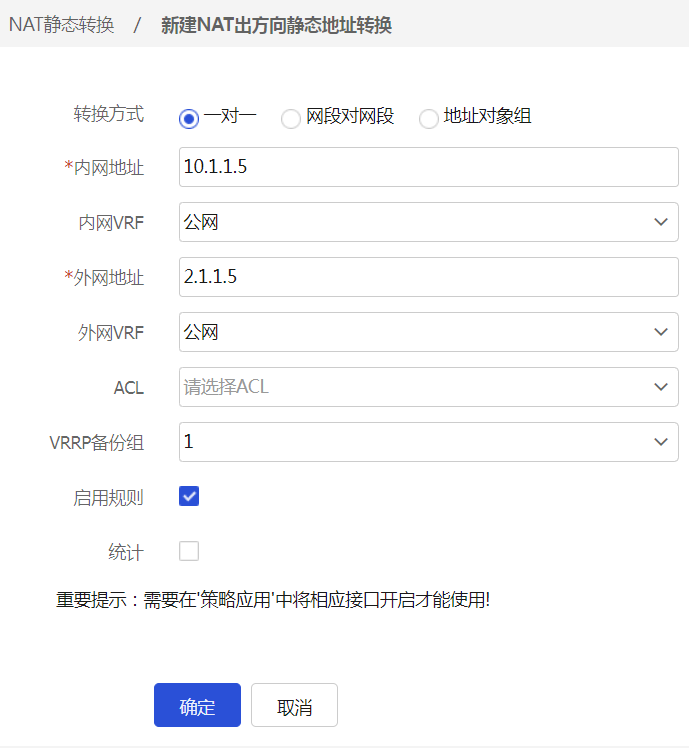Click the chevron arrow in the 外网VRF row
The width and height of the screenshot is (689, 748).
tap(660, 332)
